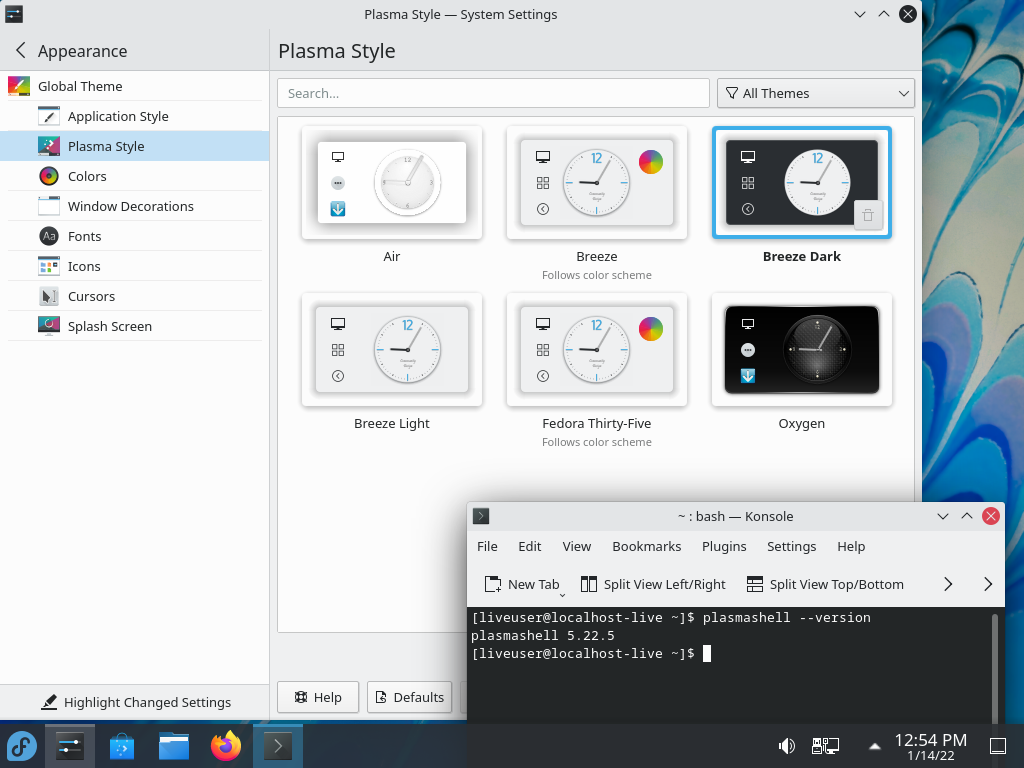Image resolution: width=1024 pixels, height=768 pixels.
Task: Click terminal area in Konsole
Action: 729,665
